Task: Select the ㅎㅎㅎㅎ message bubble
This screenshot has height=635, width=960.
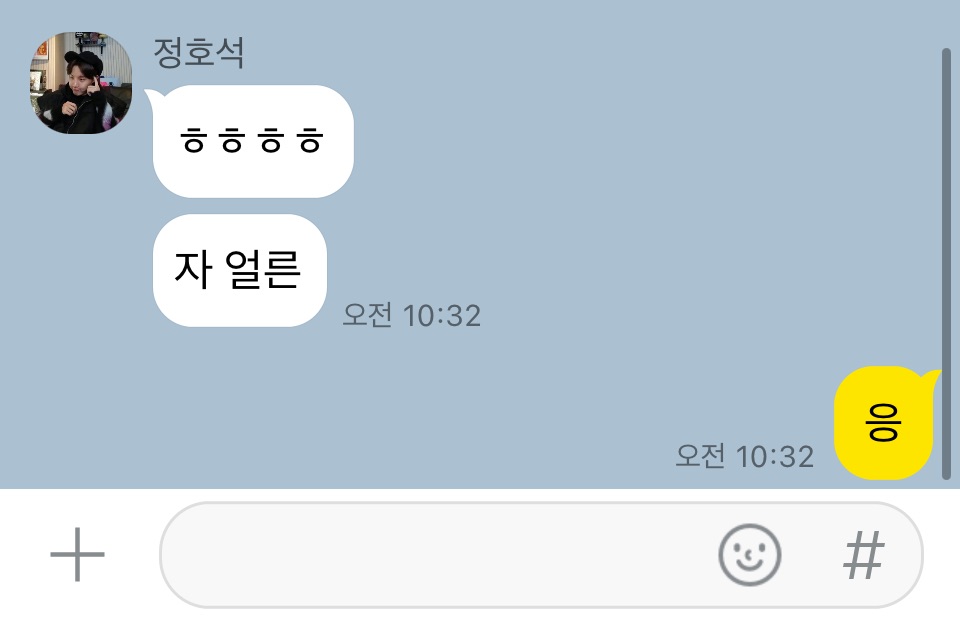Action: [x=253, y=141]
